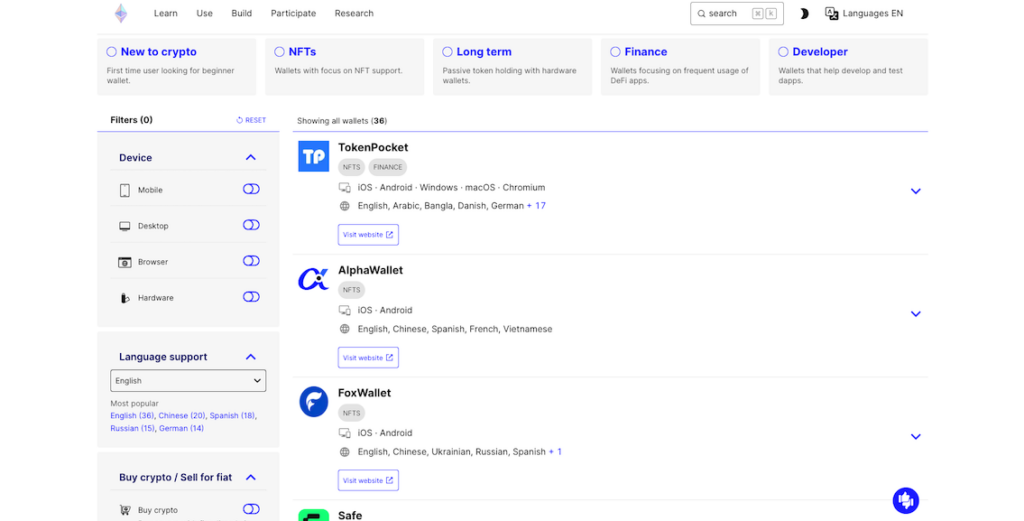Open the Build menu
Screen dimensions: 1024x521
pos(242,13)
